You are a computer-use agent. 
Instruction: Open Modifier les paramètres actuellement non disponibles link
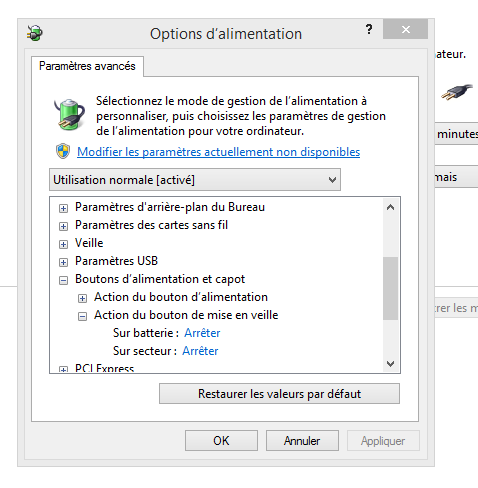pyautogui.click(x=218, y=152)
